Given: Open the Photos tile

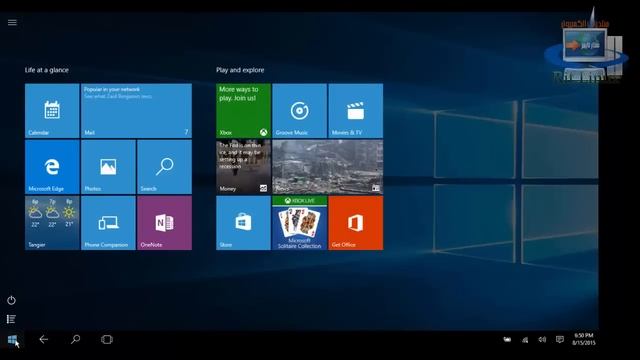Looking at the screenshot, I should click(108, 167).
